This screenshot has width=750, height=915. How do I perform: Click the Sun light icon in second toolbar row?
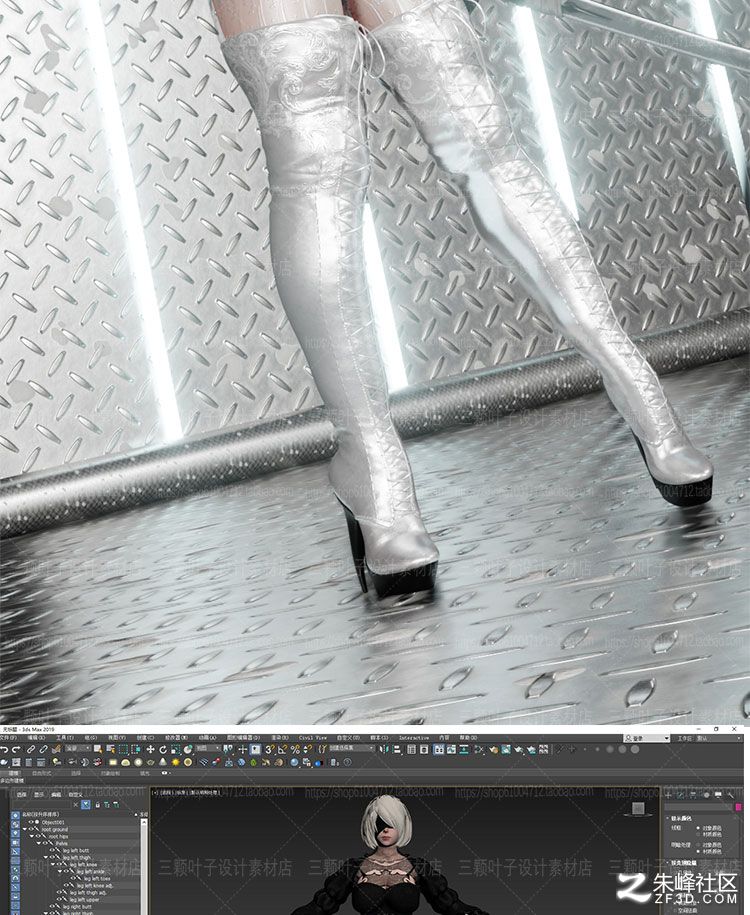click(176, 762)
